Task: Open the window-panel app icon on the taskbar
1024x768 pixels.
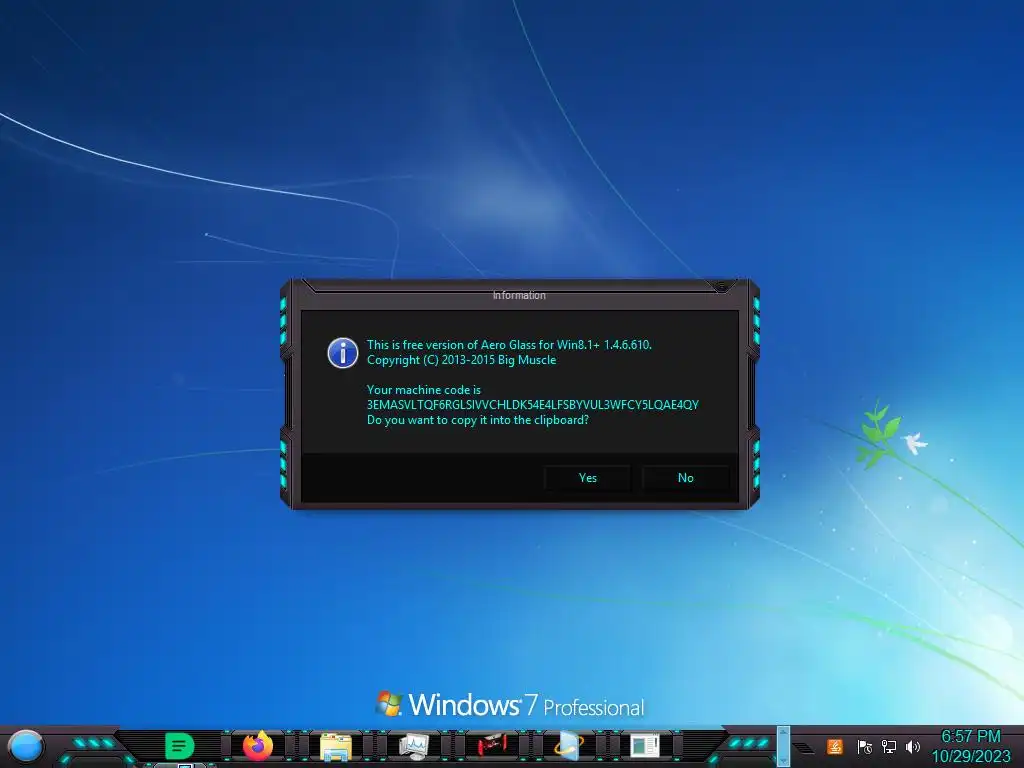Action: tap(645, 746)
